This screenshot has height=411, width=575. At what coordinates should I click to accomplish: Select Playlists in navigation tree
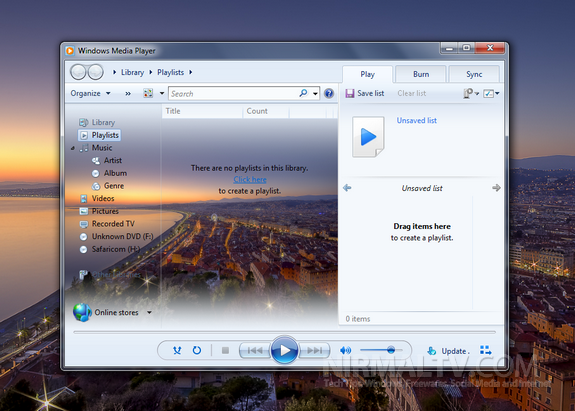click(x=99, y=135)
